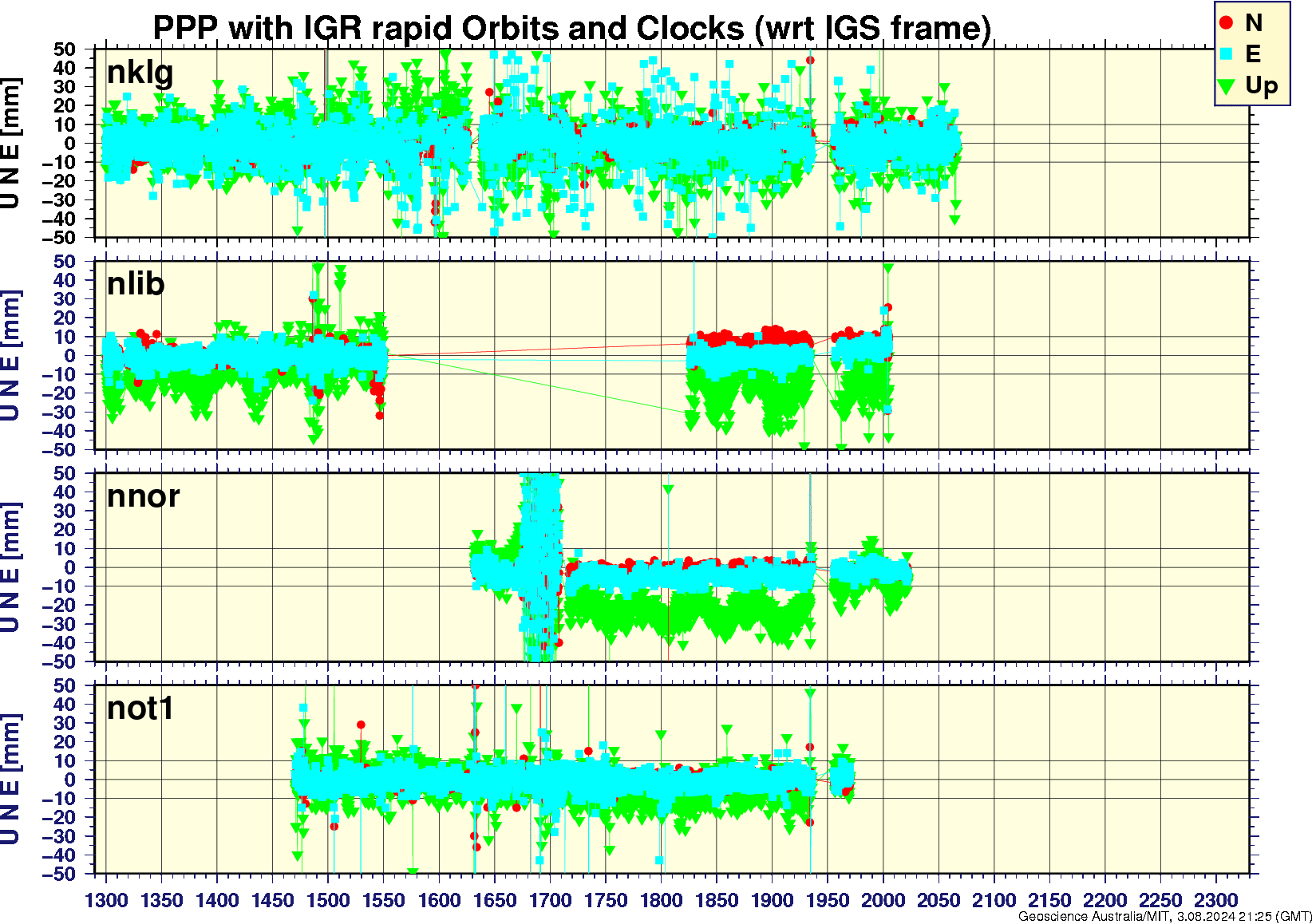The image size is (1312, 924).
Task: Click the x-axis tick label 1350
Action: tap(162, 900)
